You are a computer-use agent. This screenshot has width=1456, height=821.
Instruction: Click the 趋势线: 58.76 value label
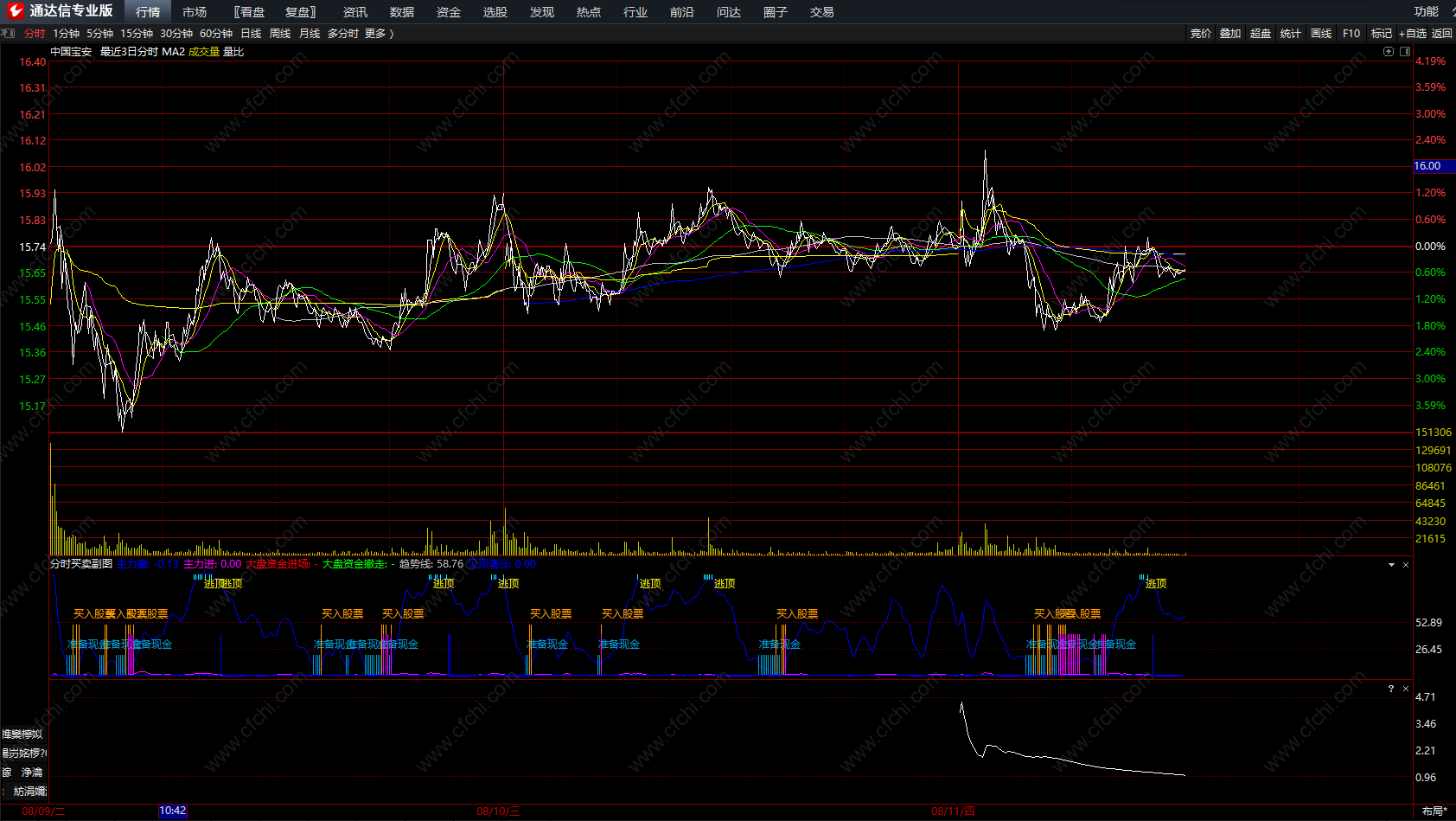tap(431, 564)
